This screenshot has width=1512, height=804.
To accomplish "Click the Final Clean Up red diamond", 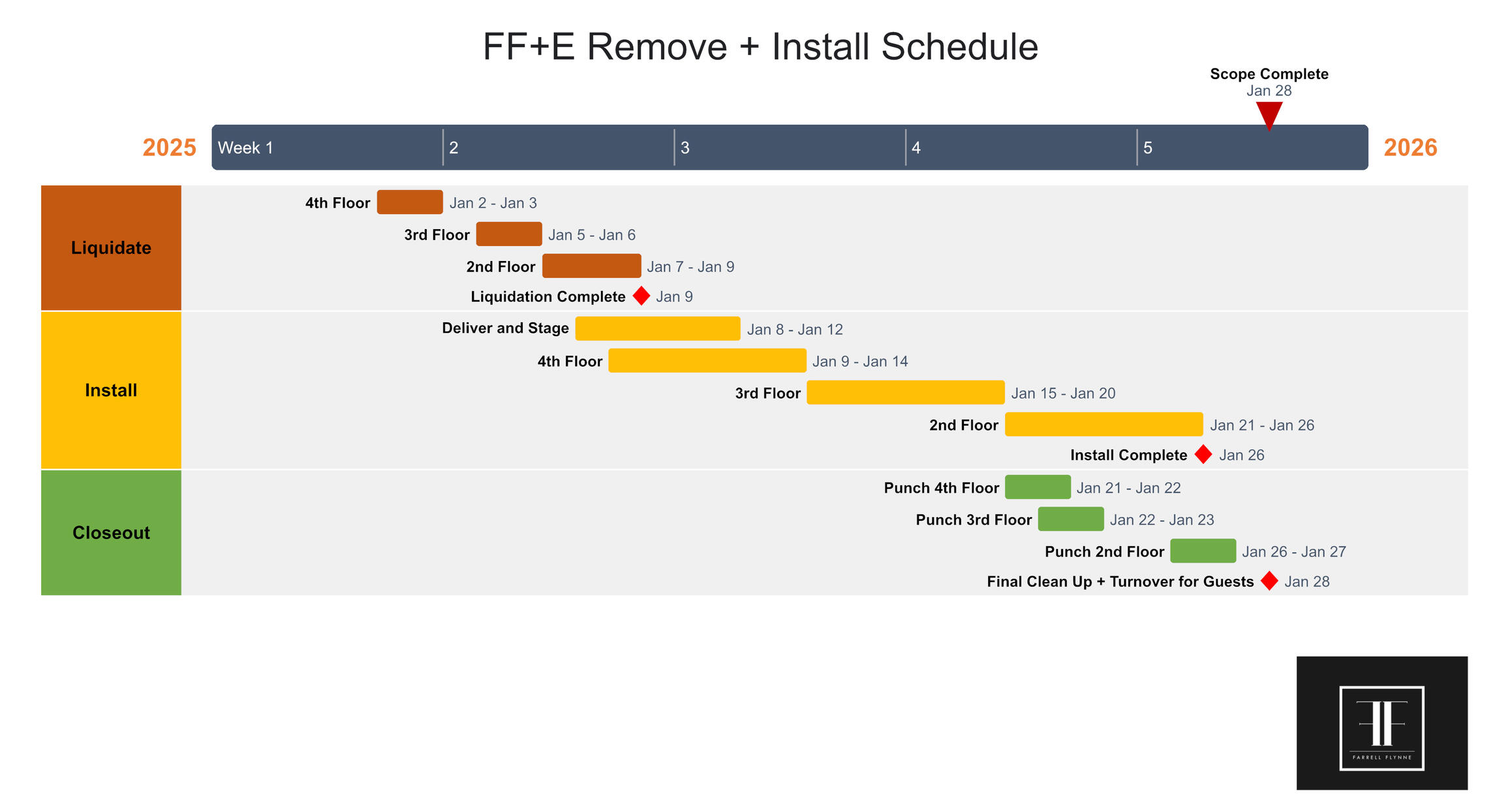I will [x=1269, y=581].
